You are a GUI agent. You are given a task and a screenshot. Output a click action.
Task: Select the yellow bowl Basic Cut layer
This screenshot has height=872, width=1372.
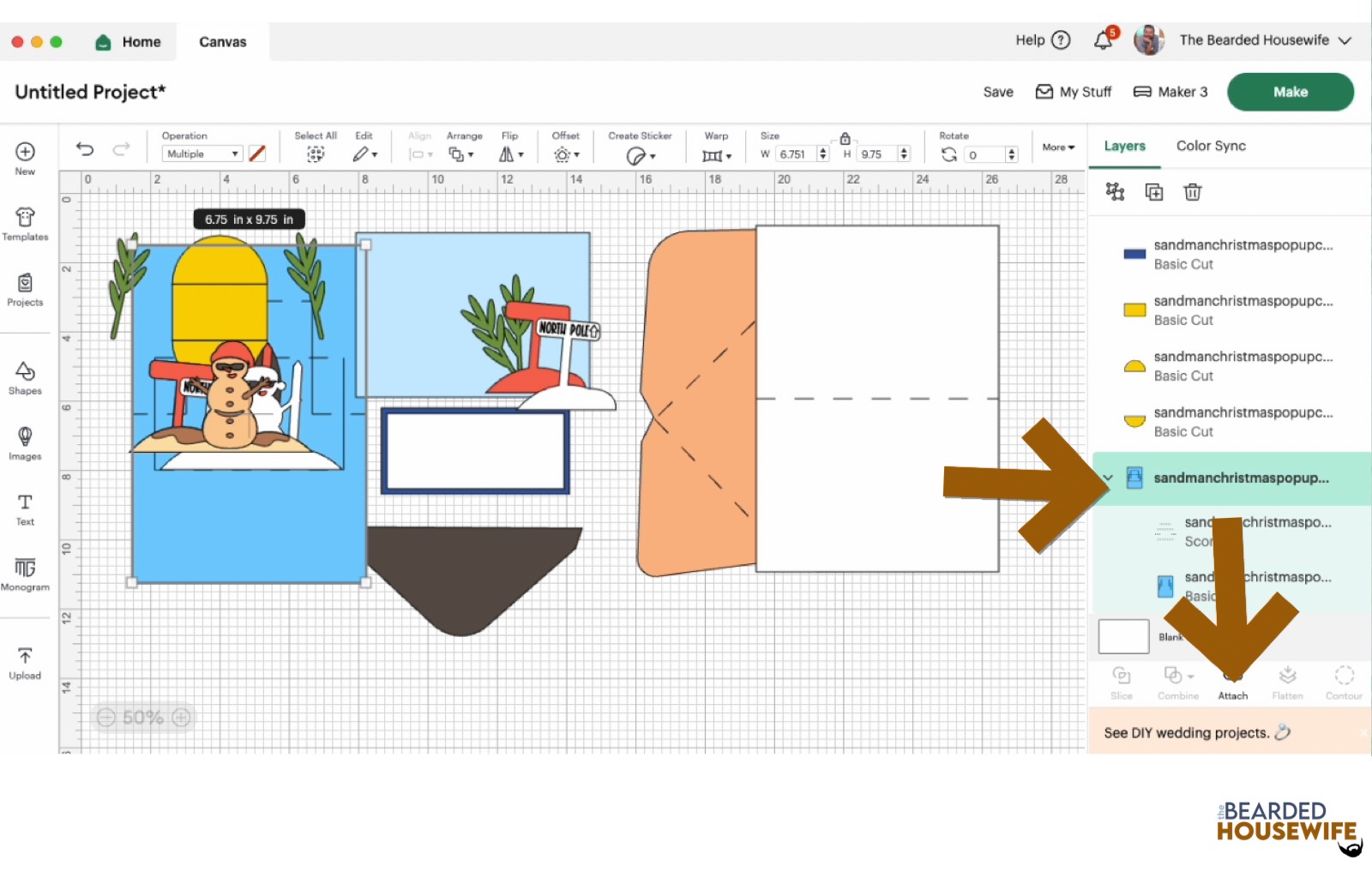(1230, 422)
